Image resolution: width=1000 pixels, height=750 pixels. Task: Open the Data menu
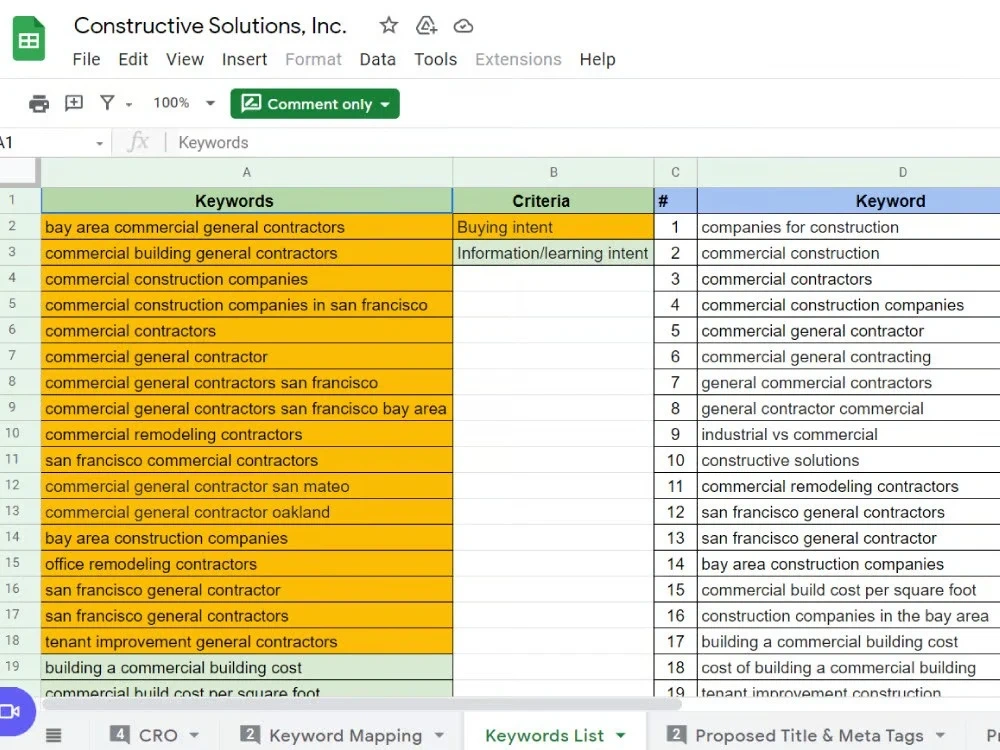coord(378,59)
